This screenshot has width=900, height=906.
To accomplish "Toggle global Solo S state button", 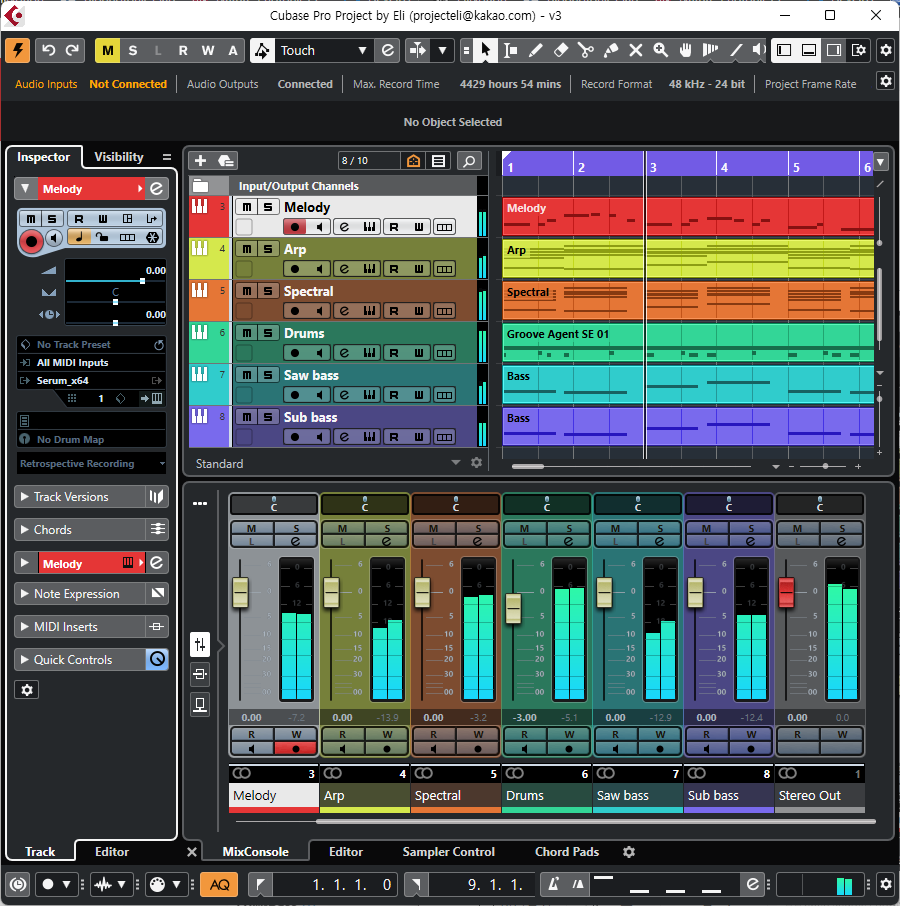I will point(133,51).
